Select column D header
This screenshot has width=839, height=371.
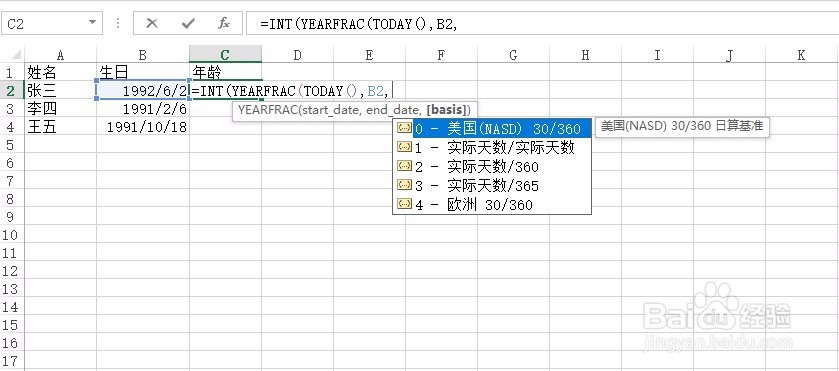tap(298, 55)
